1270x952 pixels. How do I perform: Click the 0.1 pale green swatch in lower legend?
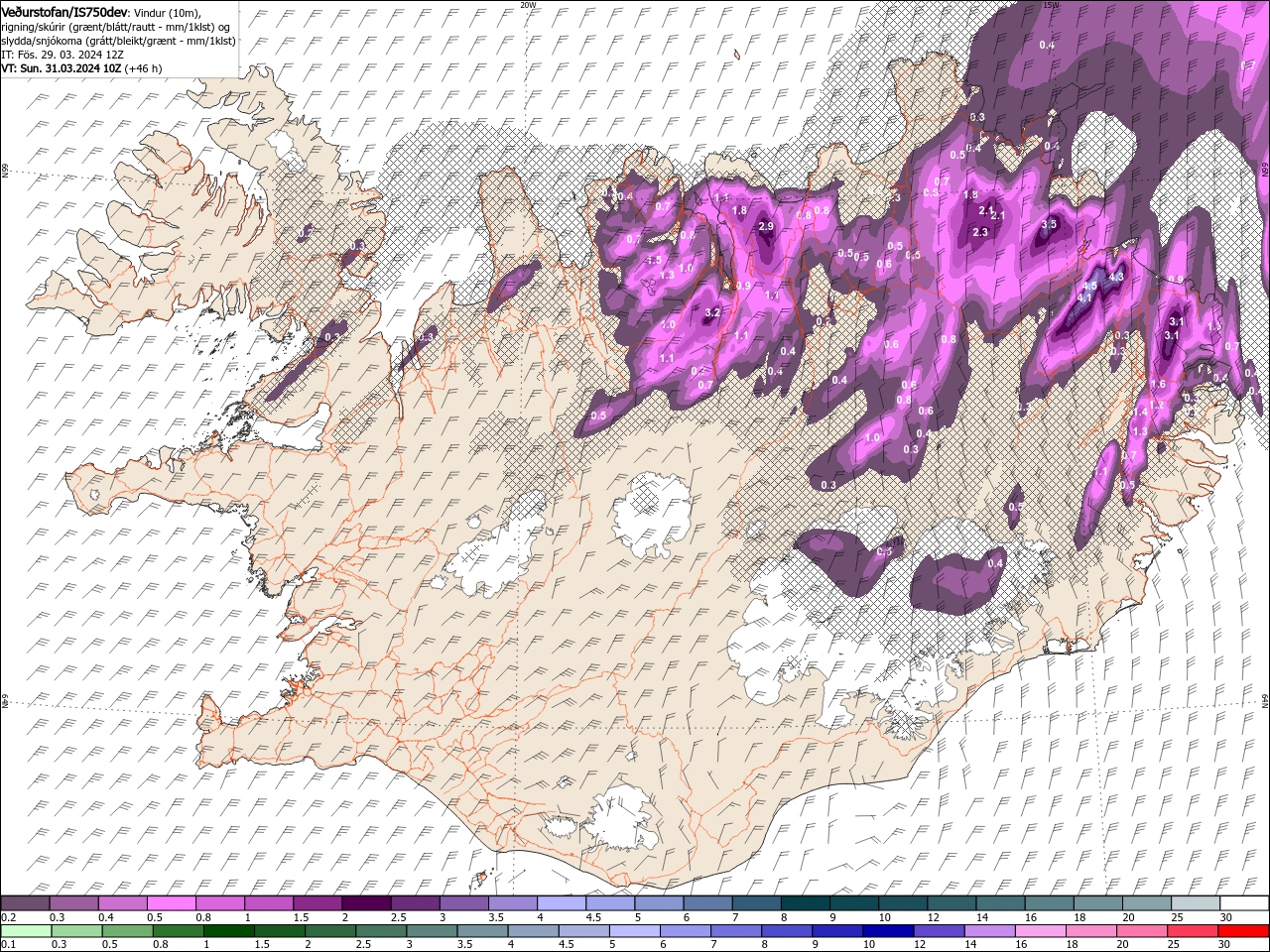tap(25, 931)
